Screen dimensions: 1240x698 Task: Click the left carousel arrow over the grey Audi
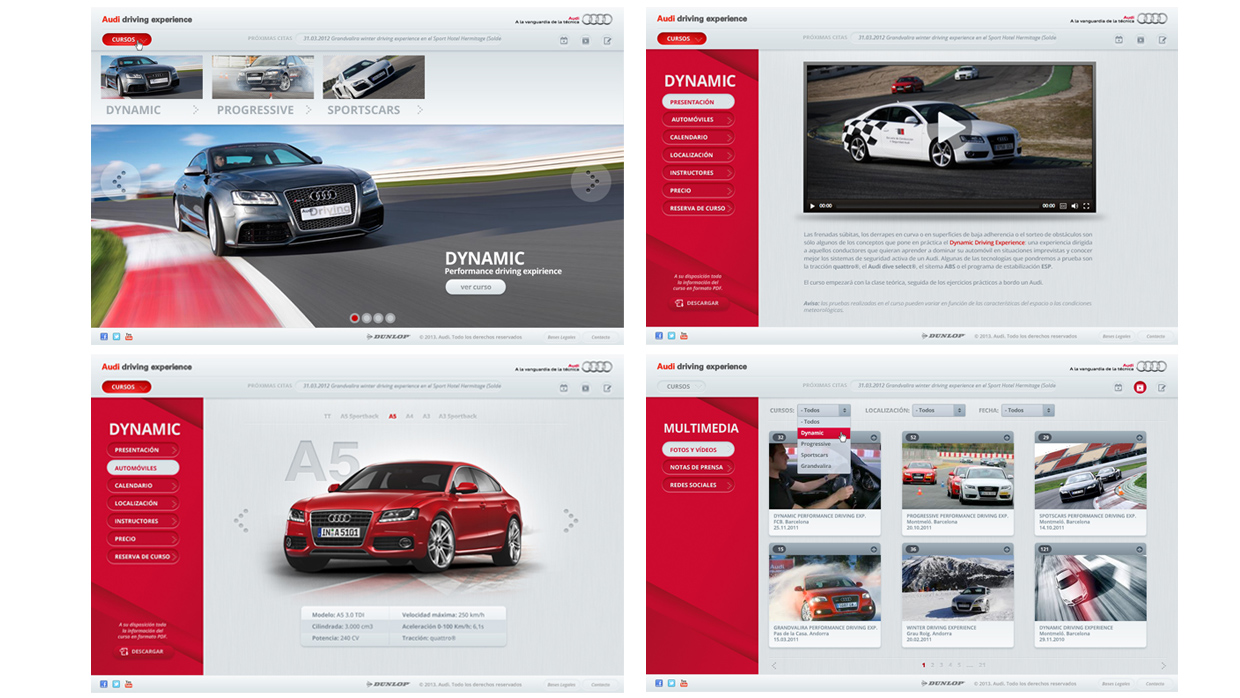[x=119, y=181]
